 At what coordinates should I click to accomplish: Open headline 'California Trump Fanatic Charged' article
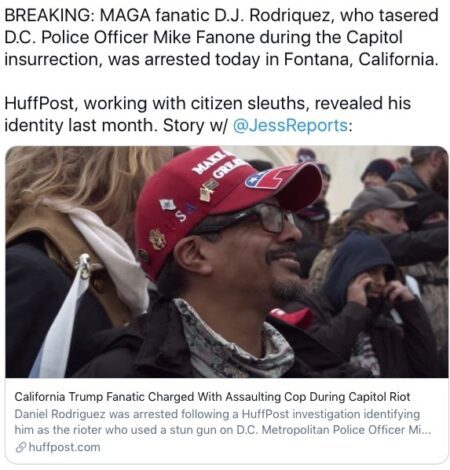click(212, 397)
